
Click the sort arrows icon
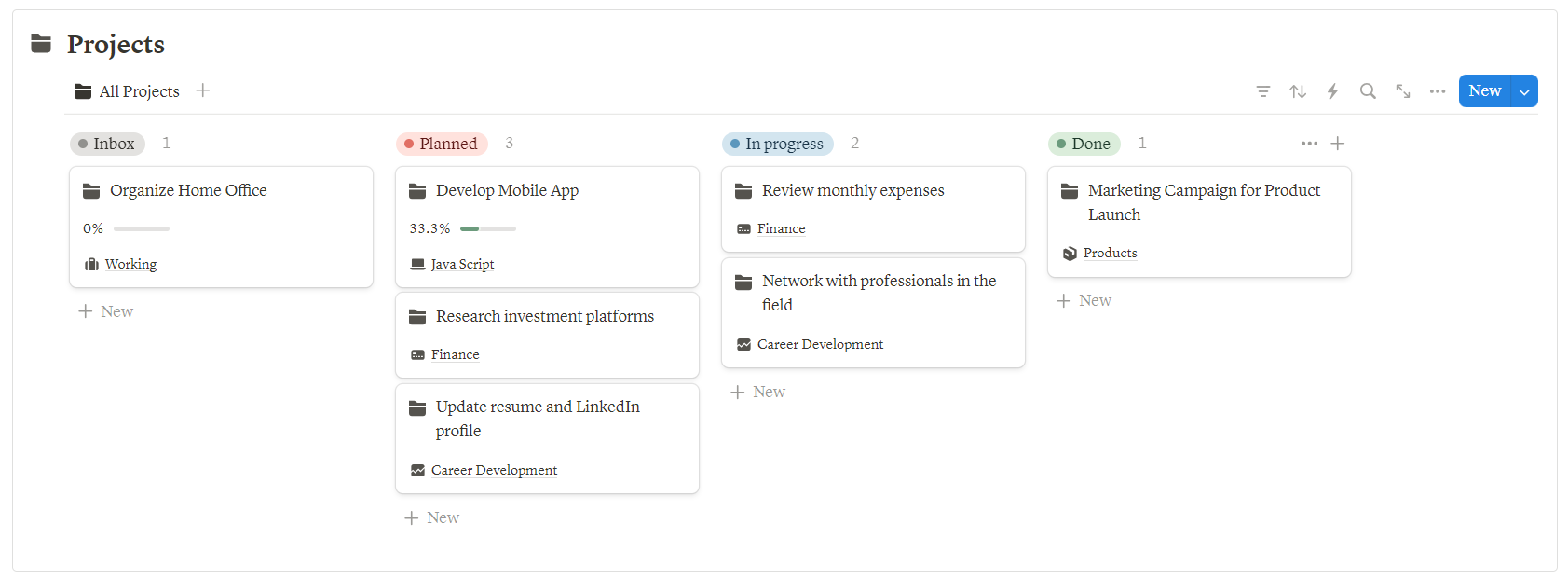pos(1298,91)
